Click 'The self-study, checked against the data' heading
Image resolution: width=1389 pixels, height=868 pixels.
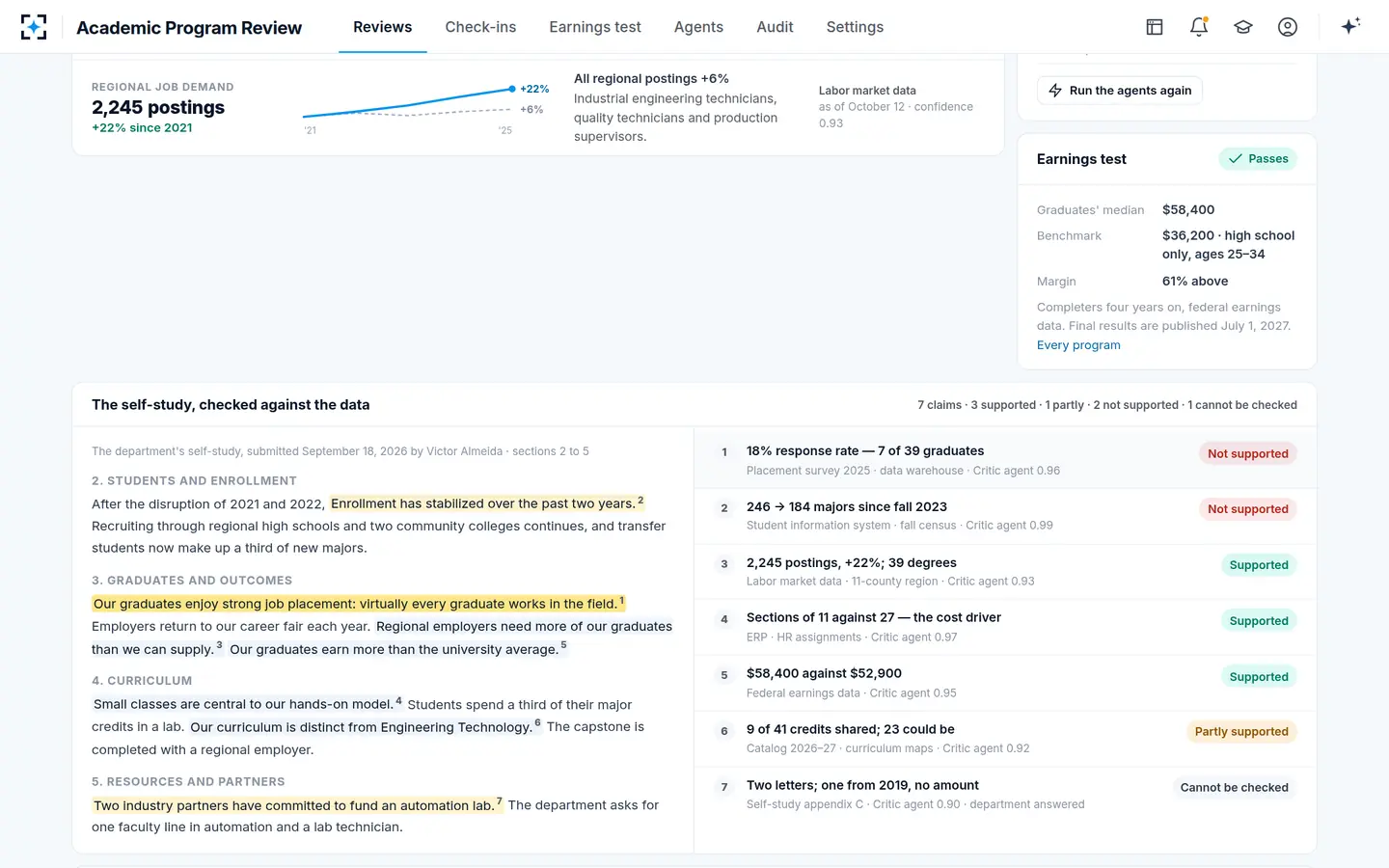(231, 405)
